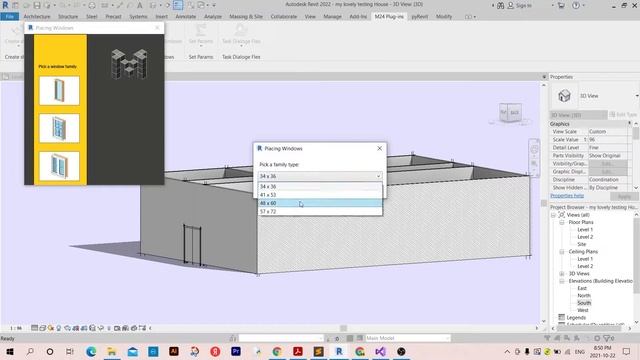Viewport: 640px width, 360px height.
Task: Switch to the pyRevit tab
Action: click(420, 17)
